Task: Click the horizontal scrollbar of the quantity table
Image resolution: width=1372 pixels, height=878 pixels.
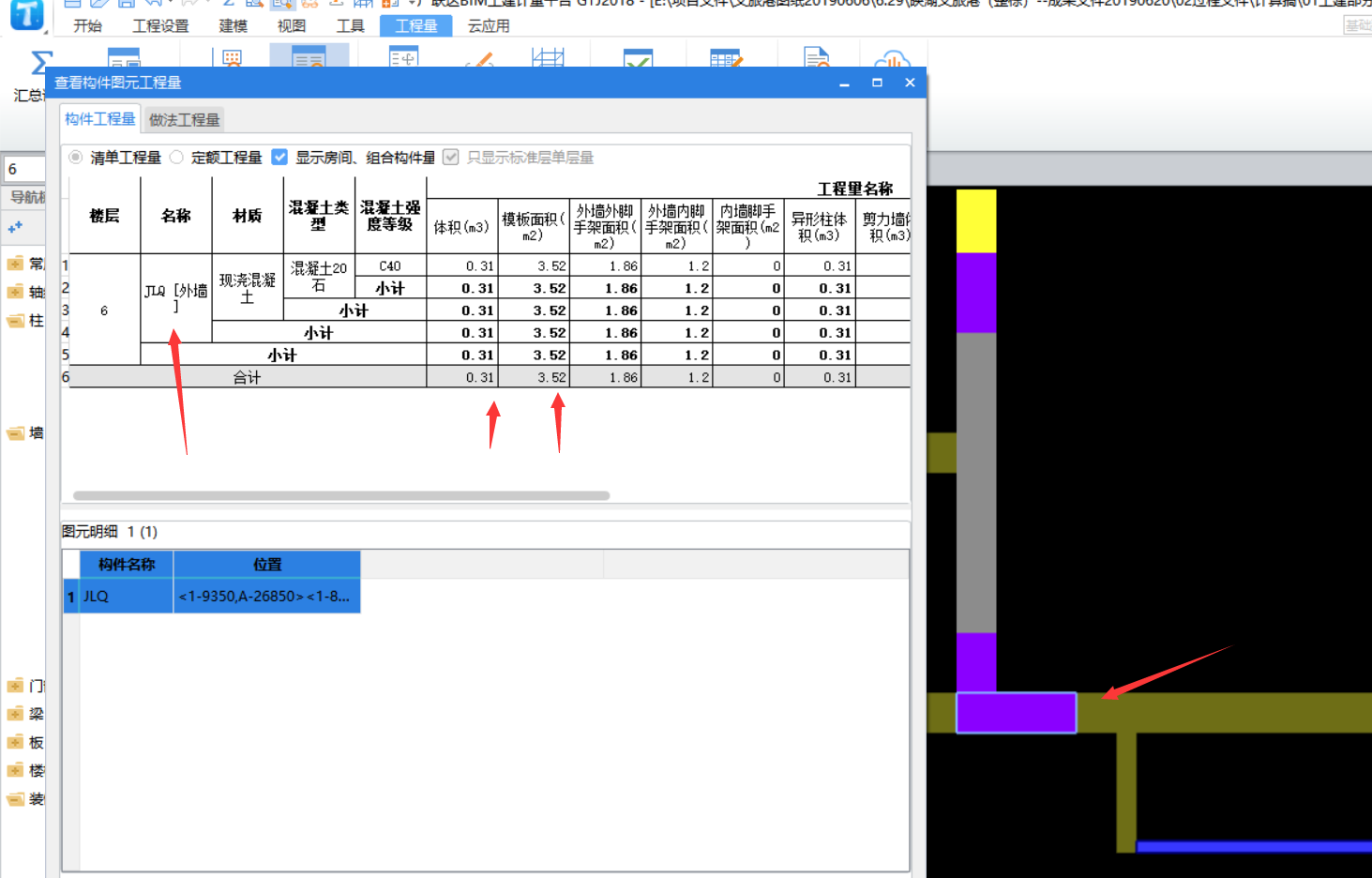Action: tap(341, 495)
